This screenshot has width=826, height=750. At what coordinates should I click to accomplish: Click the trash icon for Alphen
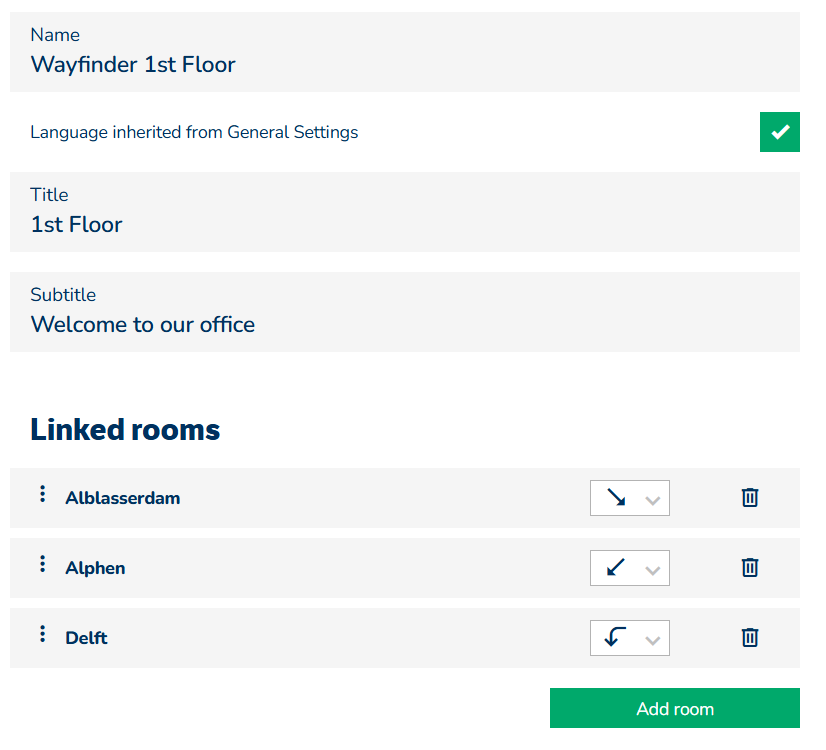pos(750,568)
